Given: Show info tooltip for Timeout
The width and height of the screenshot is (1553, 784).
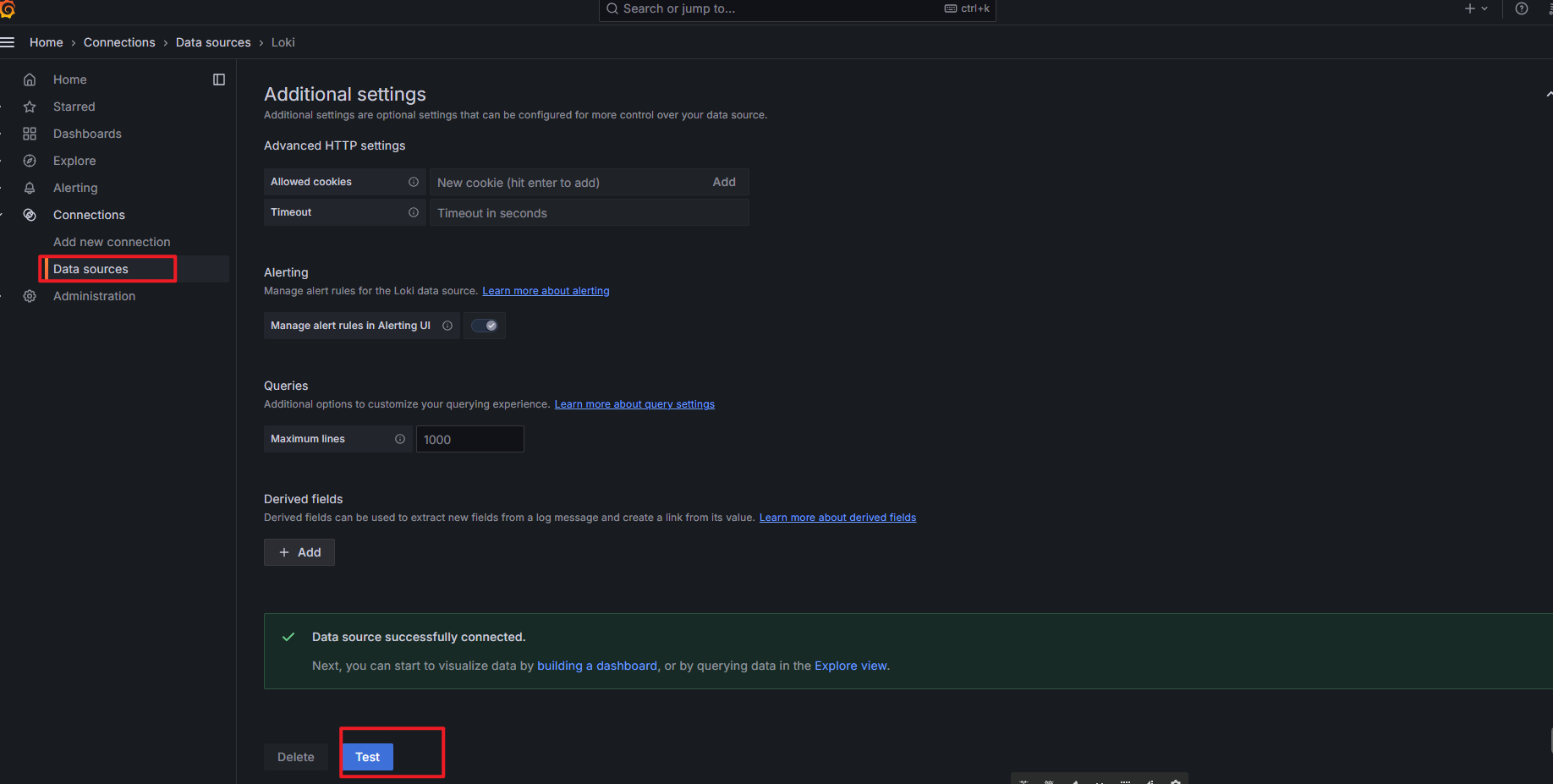Looking at the screenshot, I should click(x=414, y=212).
